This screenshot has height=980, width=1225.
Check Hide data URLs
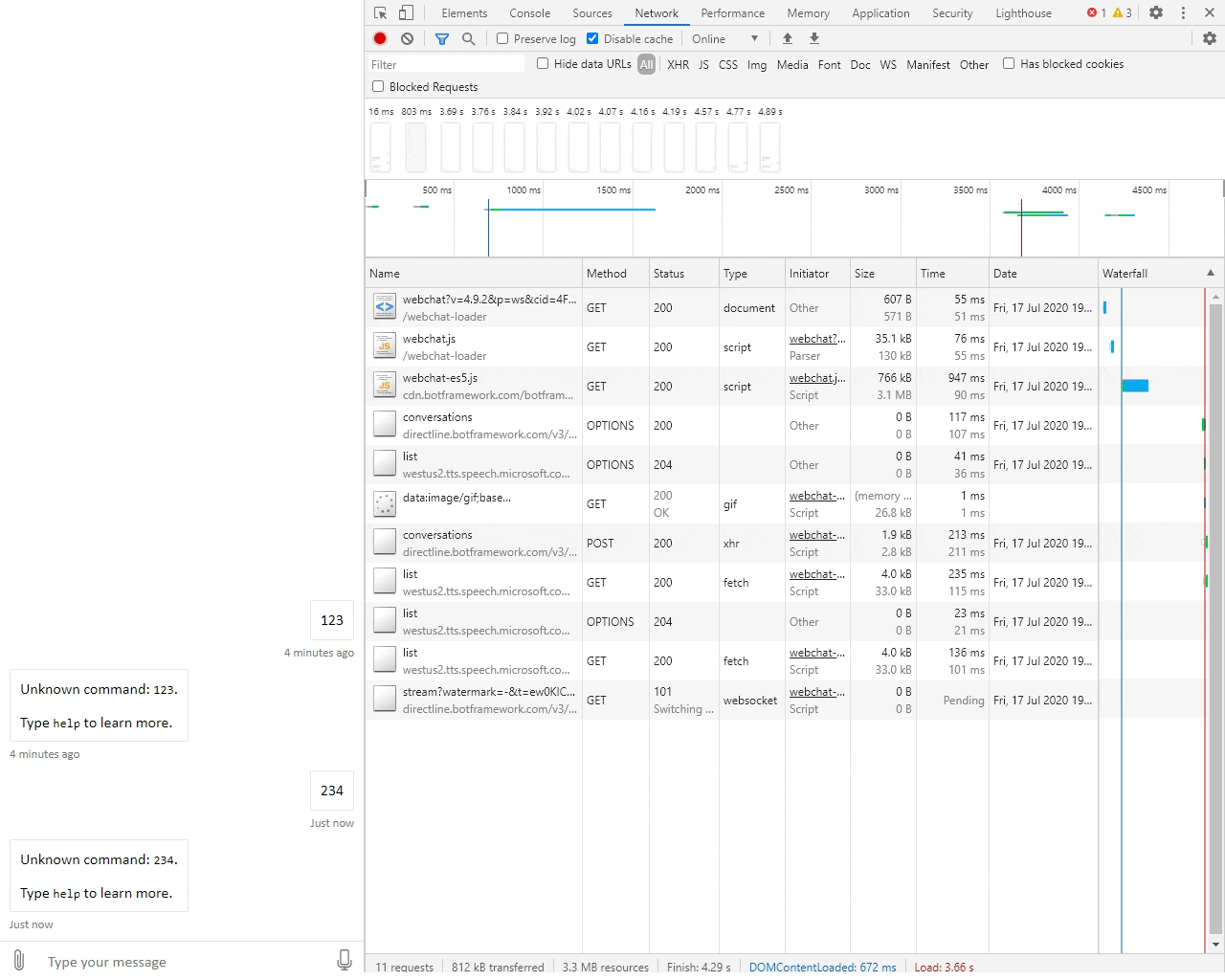tap(544, 64)
